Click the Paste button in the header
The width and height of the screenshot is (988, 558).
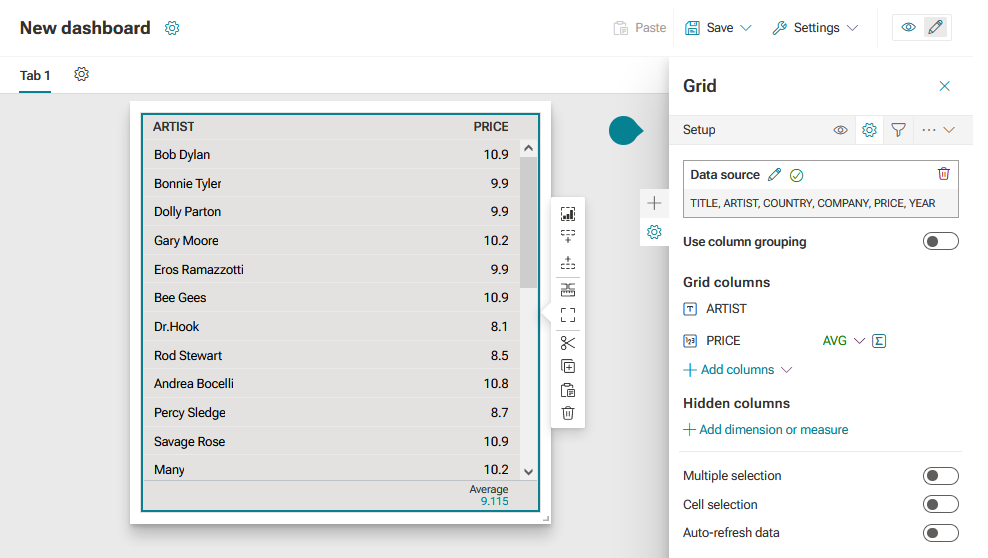(x=640, y=28)
